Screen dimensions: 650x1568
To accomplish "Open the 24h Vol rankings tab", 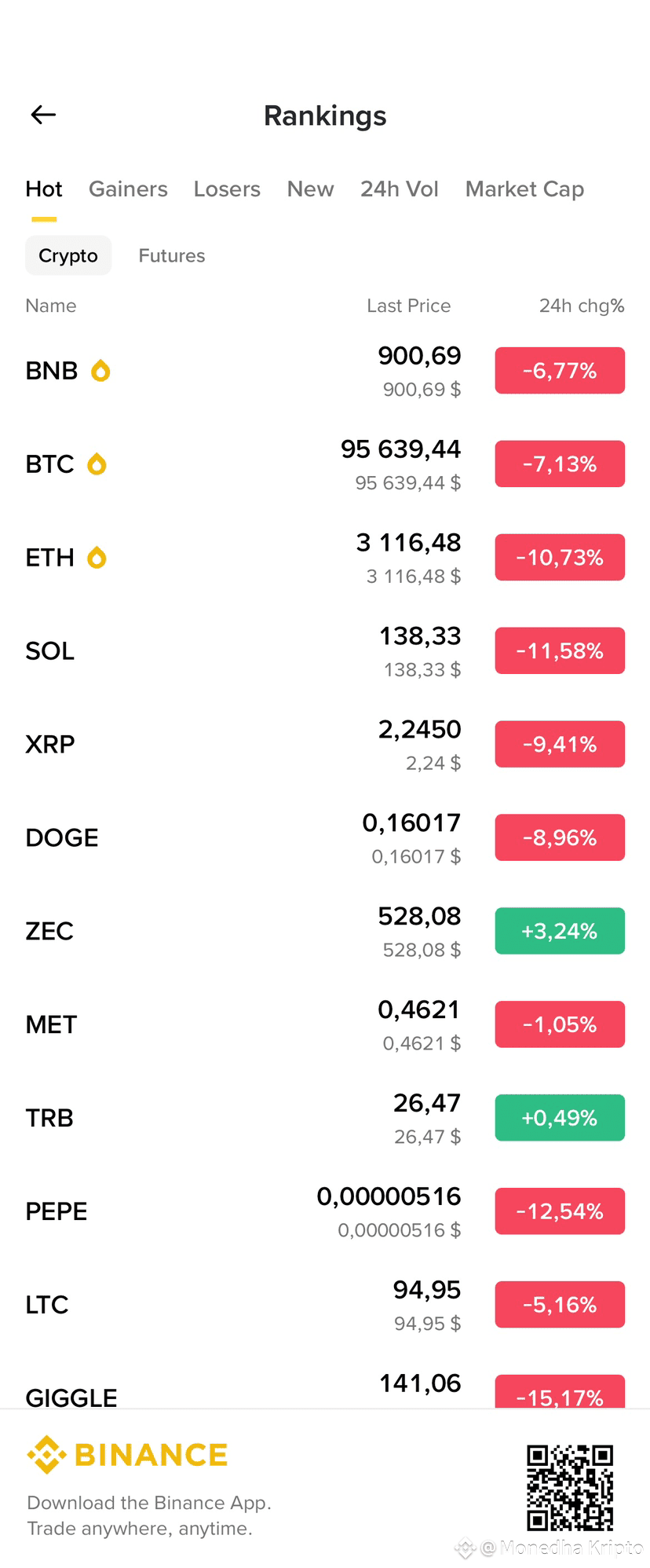I will [x=400, y=189].
